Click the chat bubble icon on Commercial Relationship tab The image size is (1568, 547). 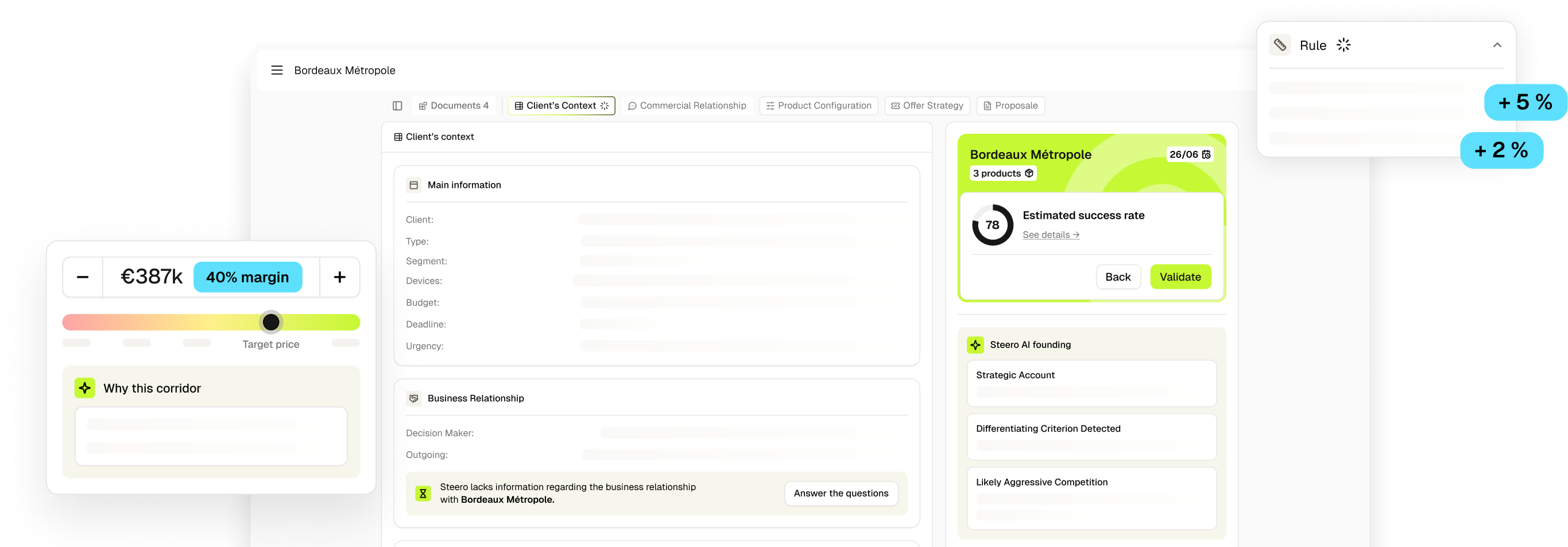[x=632, y=106]
